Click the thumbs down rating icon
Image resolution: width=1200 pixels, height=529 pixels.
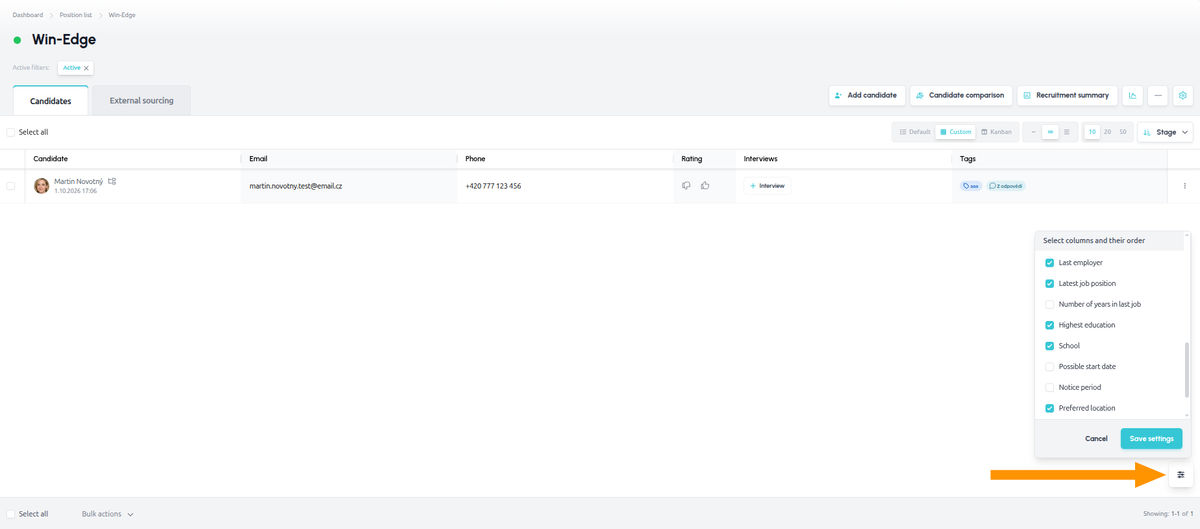687,185
